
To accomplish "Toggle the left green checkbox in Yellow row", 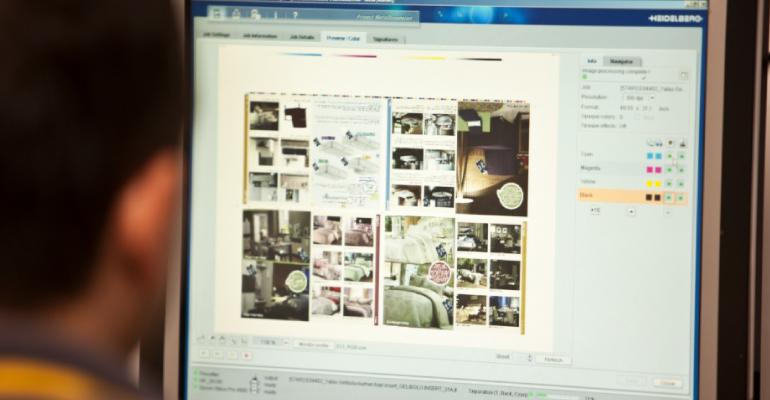I will pos(669,184).
